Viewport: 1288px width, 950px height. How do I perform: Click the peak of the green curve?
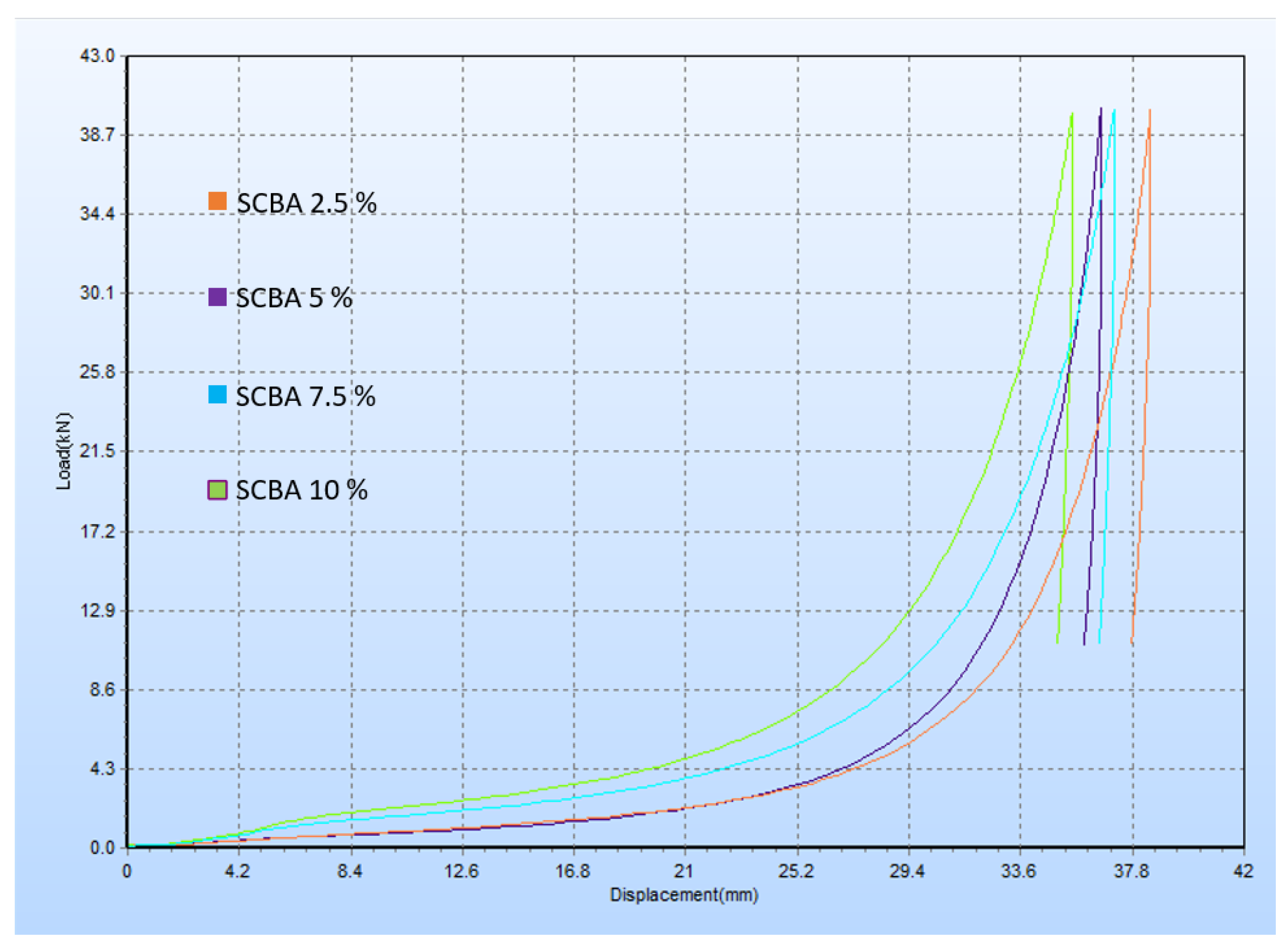point(1073,114)
